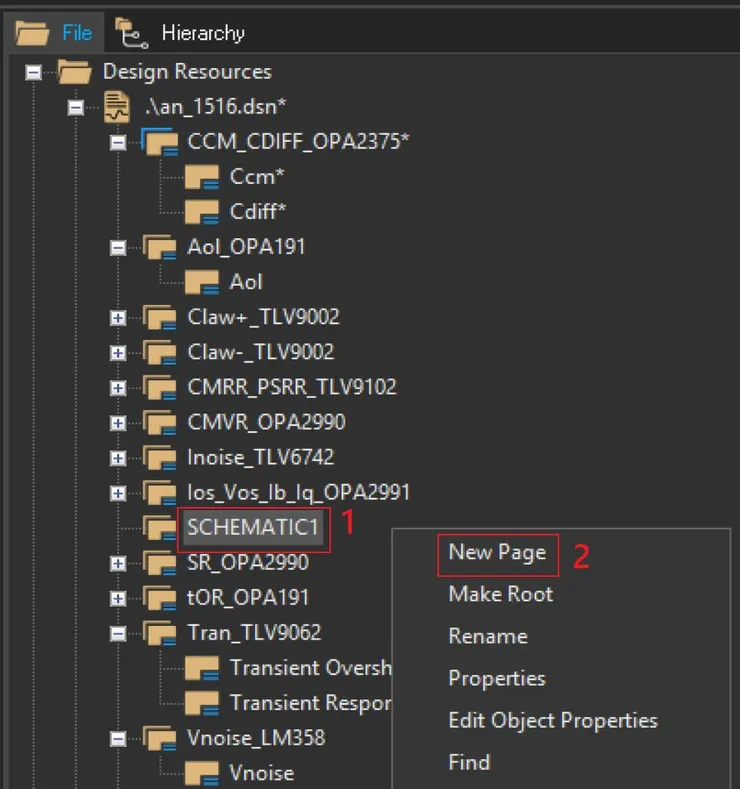740x789 pixels.
Task: Select the CMRR_PSRR_TLV9102 label
Action: tap(292, 387)
